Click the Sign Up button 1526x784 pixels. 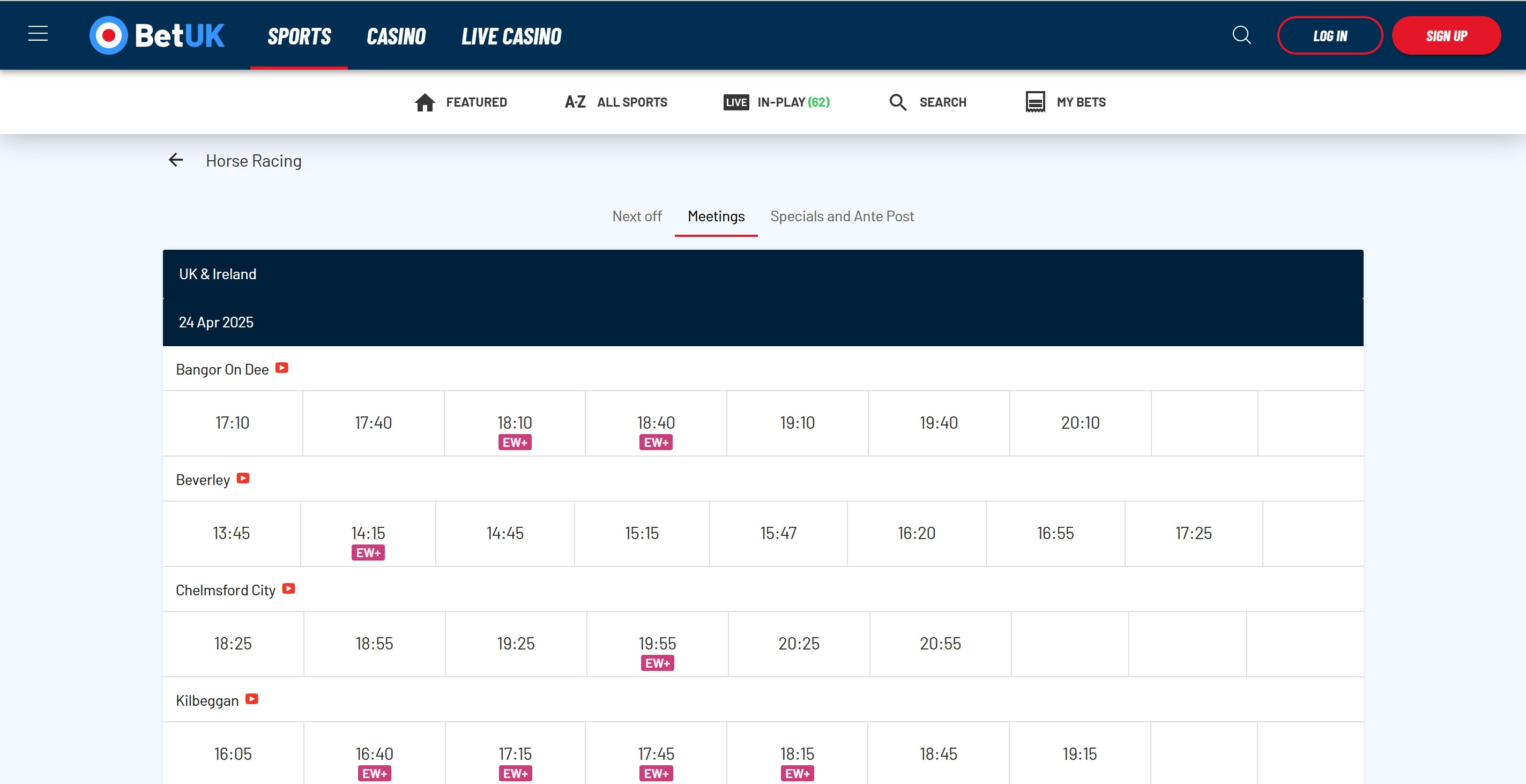[x=1446, y=35]
